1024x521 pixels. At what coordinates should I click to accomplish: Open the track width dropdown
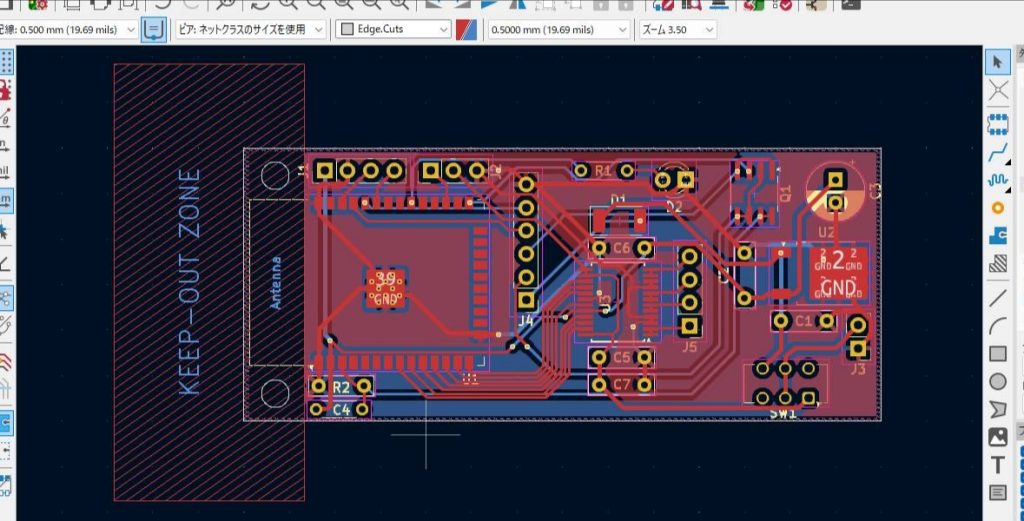pos(69,29)
